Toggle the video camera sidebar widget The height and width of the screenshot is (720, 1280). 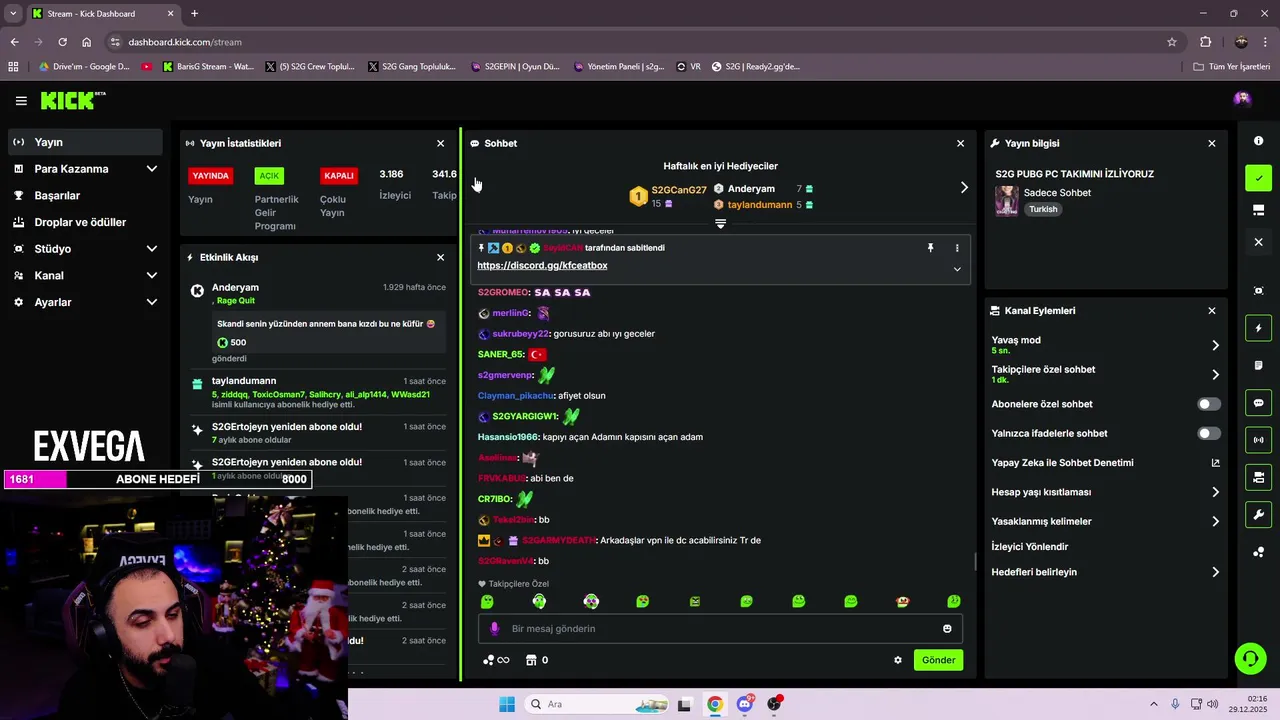tap(1258, 477)
